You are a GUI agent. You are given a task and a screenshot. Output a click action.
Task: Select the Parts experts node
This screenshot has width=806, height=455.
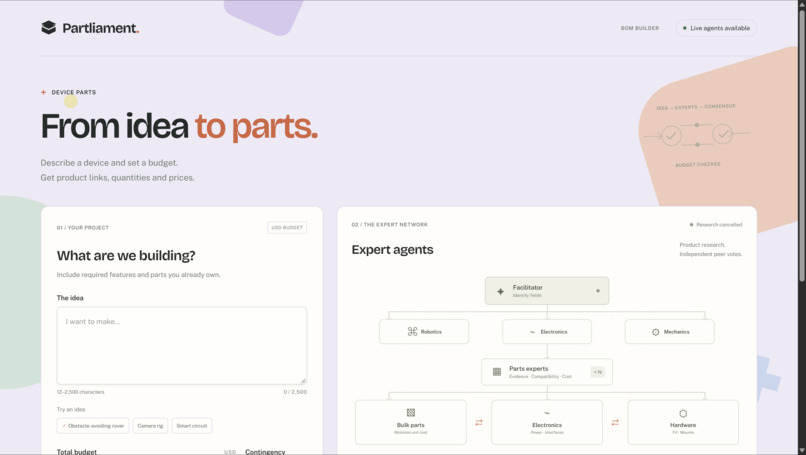click(547, 372)
